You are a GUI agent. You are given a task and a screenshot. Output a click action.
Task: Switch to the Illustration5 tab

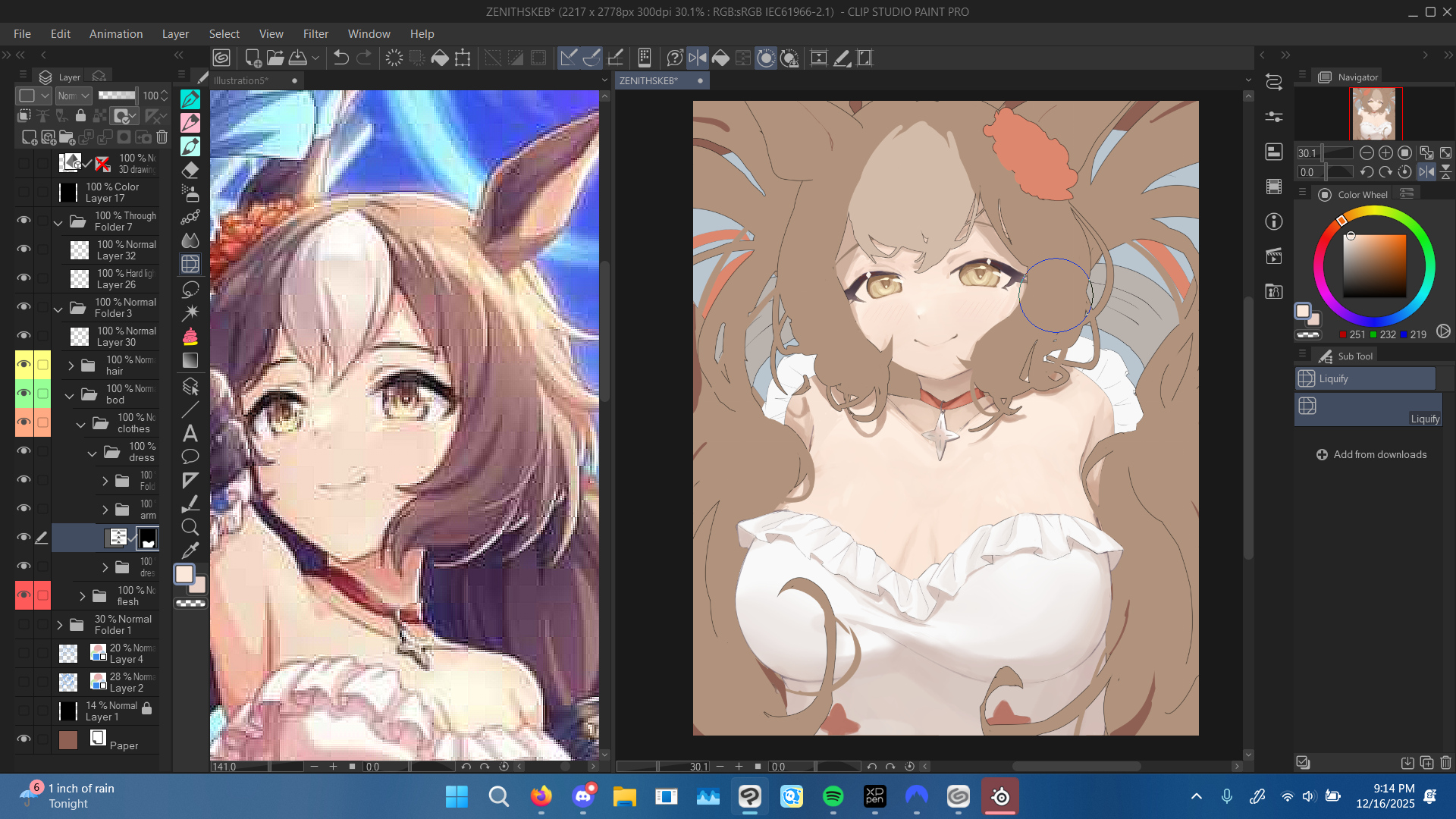[241, 80]
